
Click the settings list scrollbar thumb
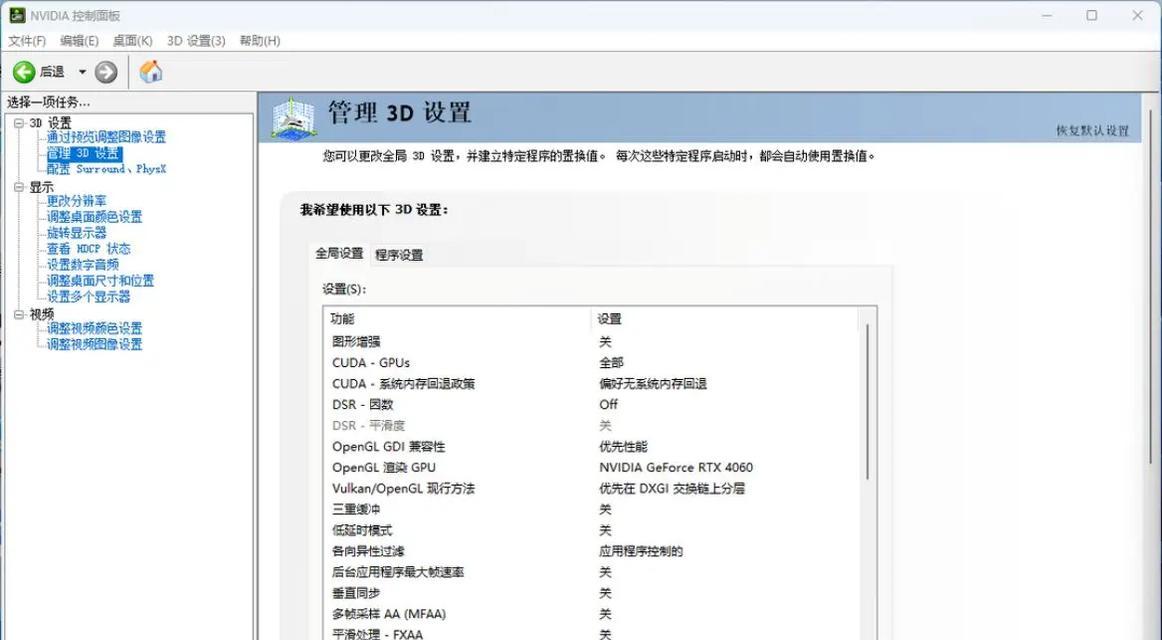[x=867, y=401]
